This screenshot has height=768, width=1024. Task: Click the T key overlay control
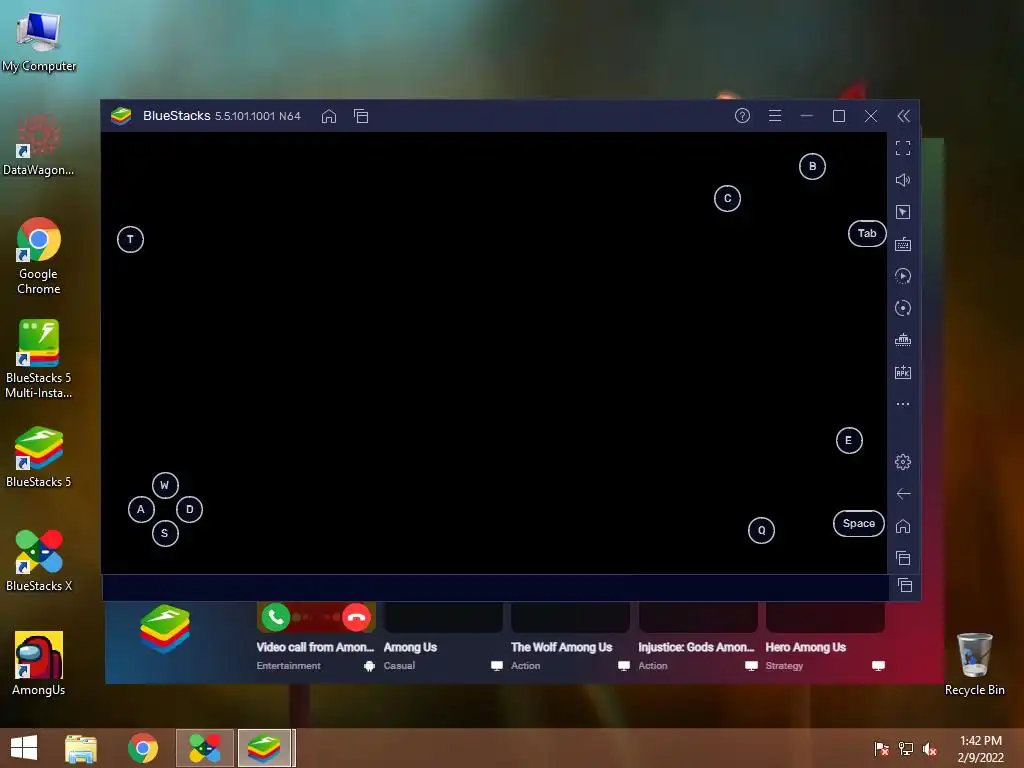[x=130, y=240]
